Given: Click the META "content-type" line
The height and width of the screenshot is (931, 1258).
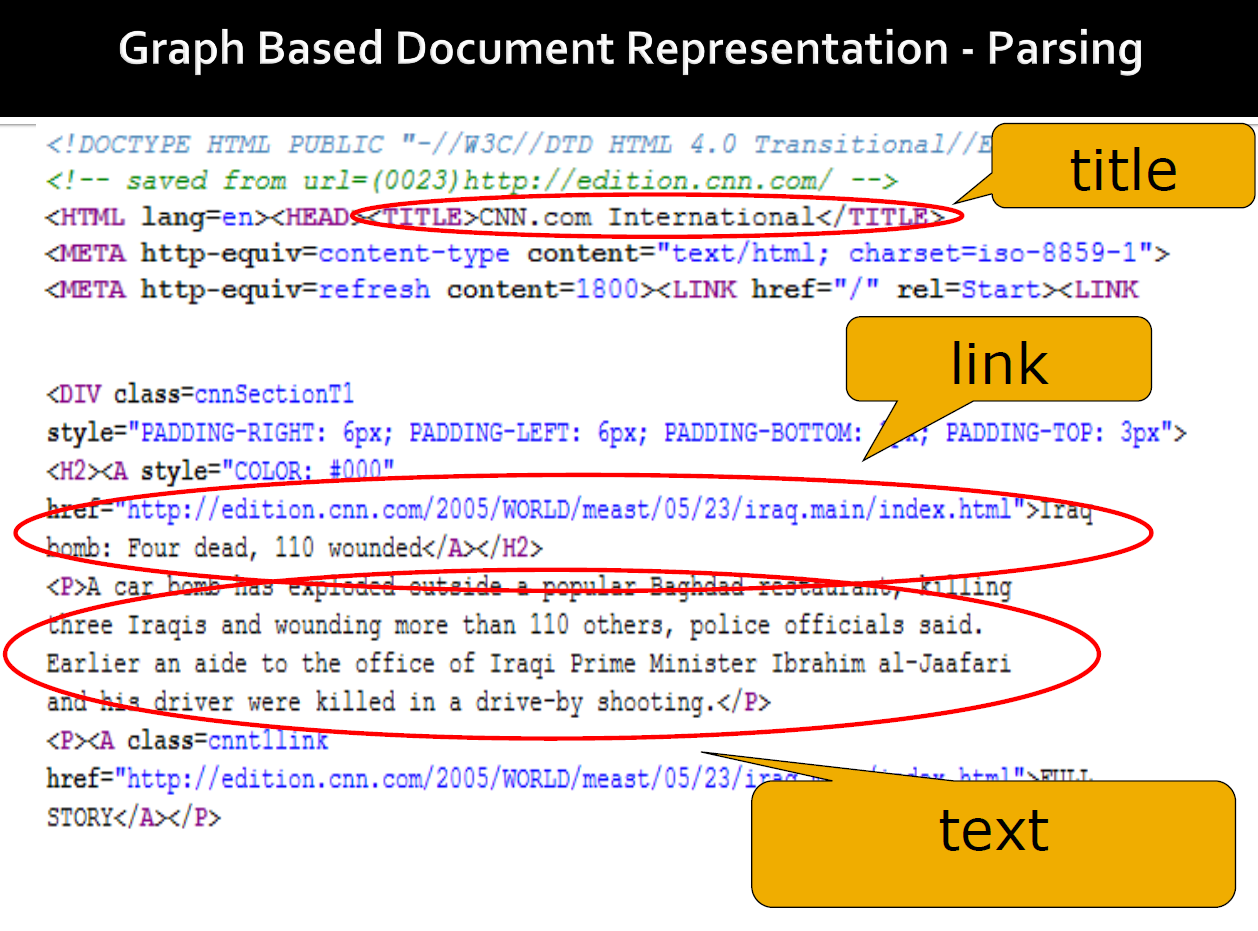Looking at the screenshot, I should coord(607,254).
